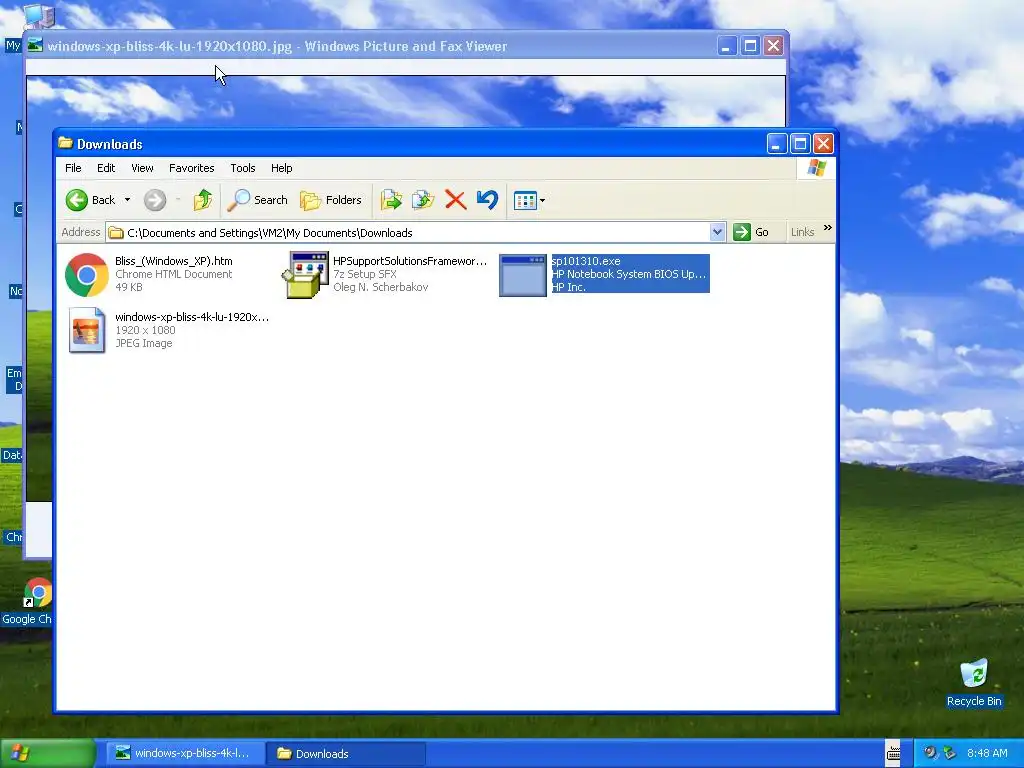Toggle the Folders pane
The width and height of the screenshot is (1024, 768).
(x=330, y=200)
